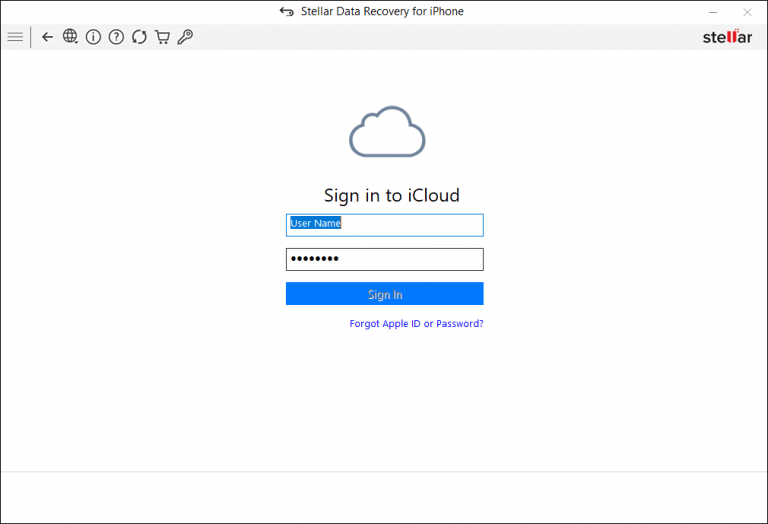Viewport: 768px width, 524px height.
Task: Open the globe language selector
Action: coord(70,37)
